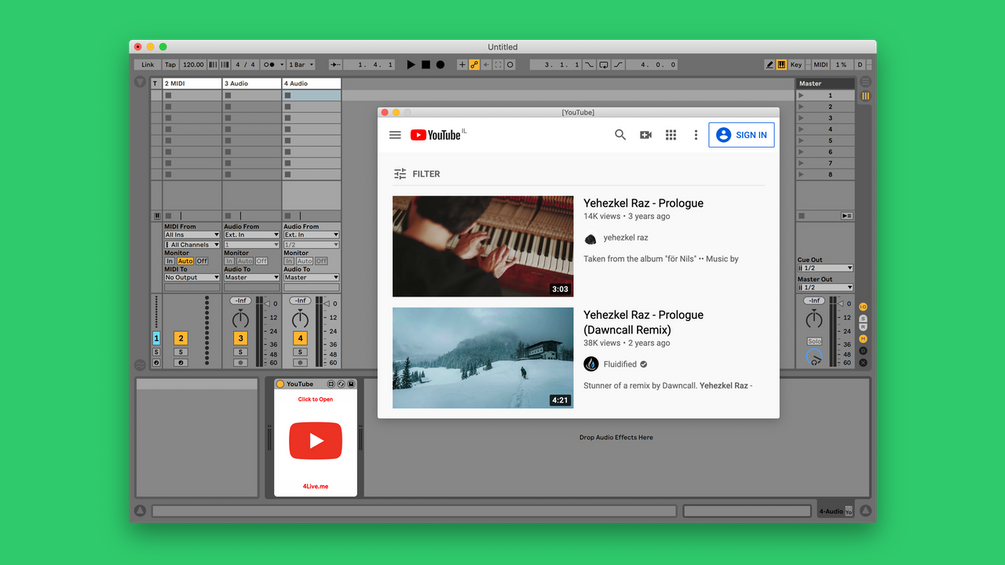Image resolution: width=1005 pixels, height=565 pixels.
Task: Toggle the YouTube device activator
Action: 280,384
